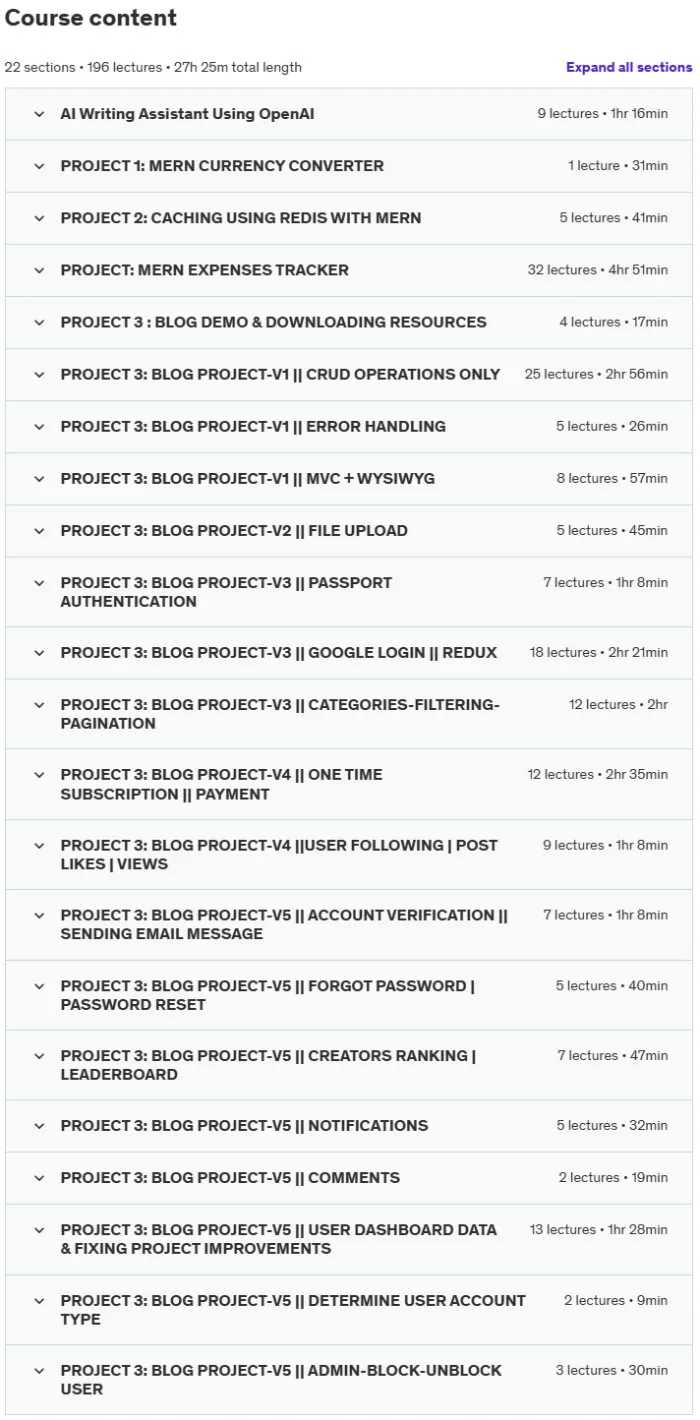Viewport: 700px width, 1420px height.
Task: Open chevron for Caching Using Redis with MERN
Action: [x=39, y=218]
